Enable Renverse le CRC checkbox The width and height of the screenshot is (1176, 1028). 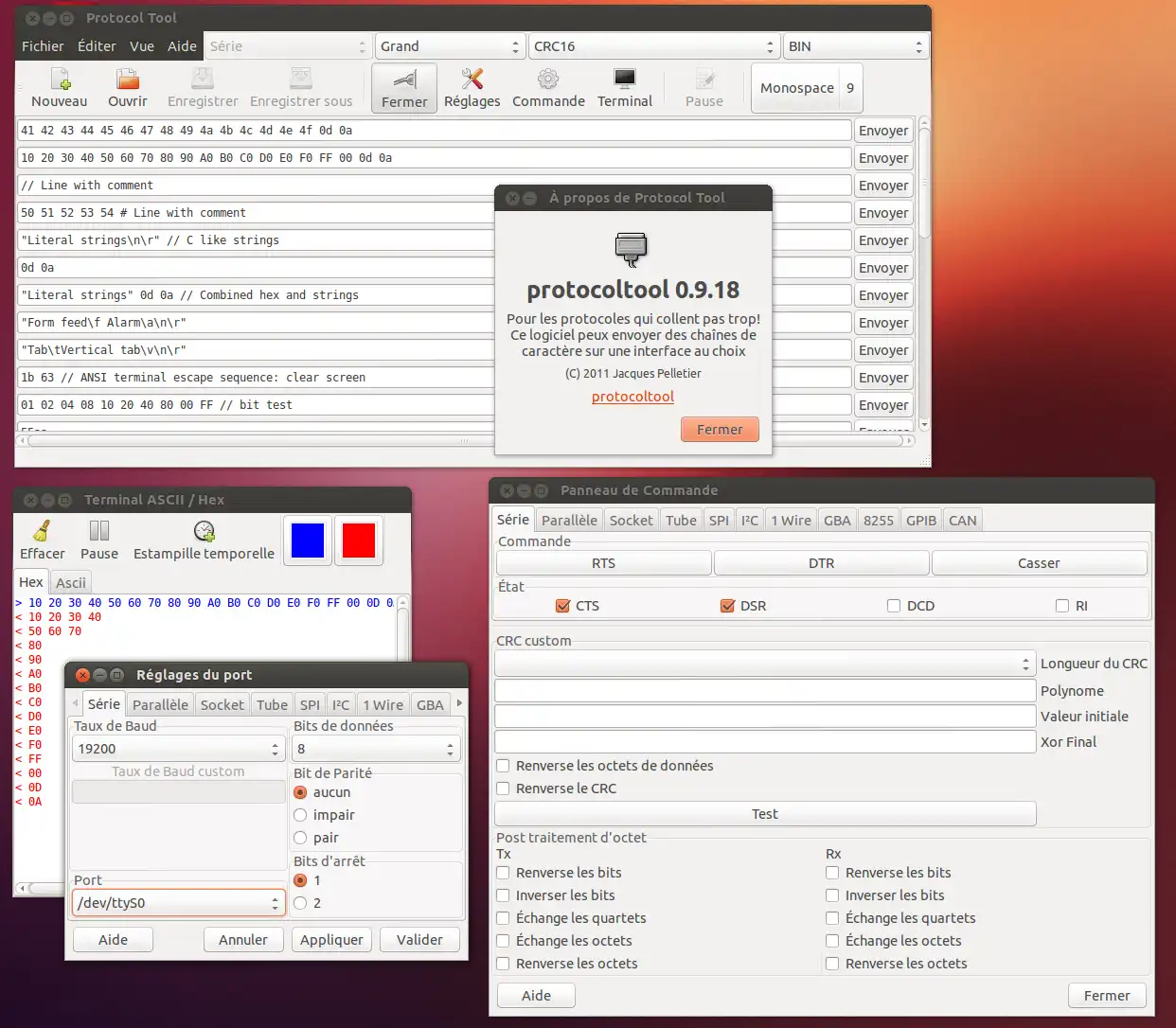[x=503, y=789]
